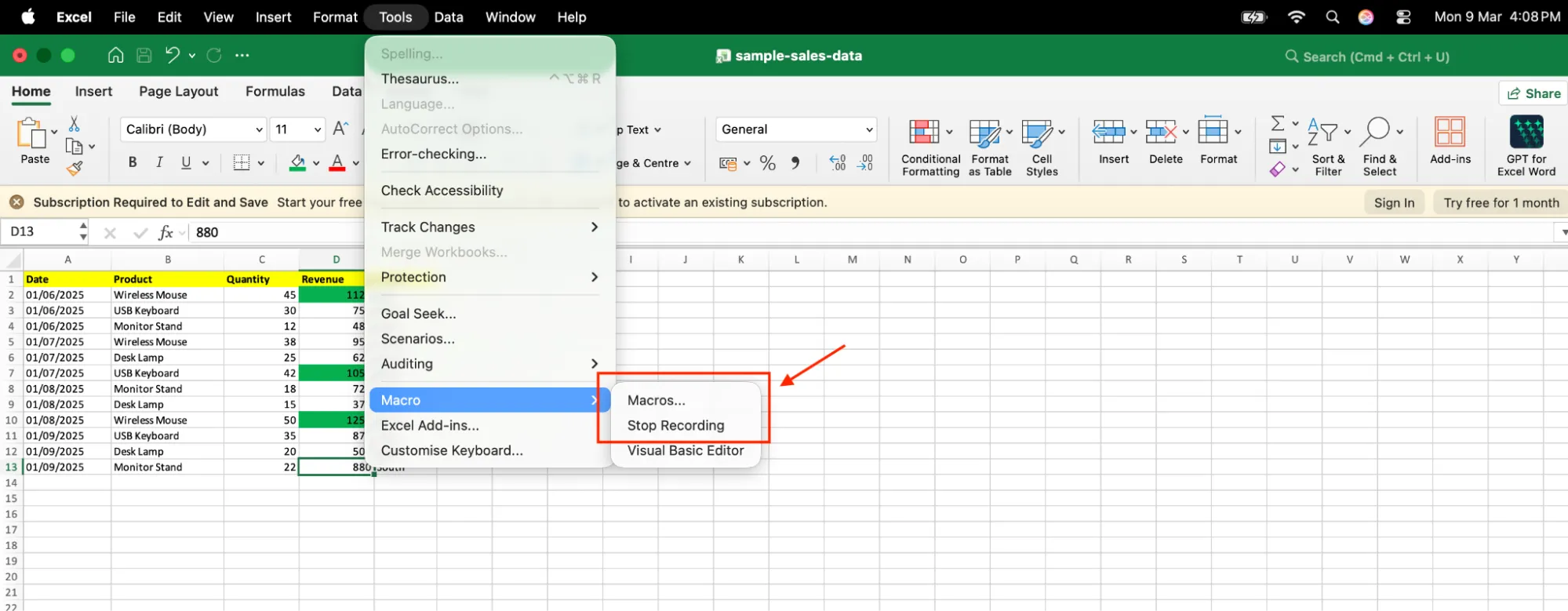Cut selection with the scissors icon
Image resolution: width=1568 pixels, height=611 pixels.
click(x=74, y=124)
